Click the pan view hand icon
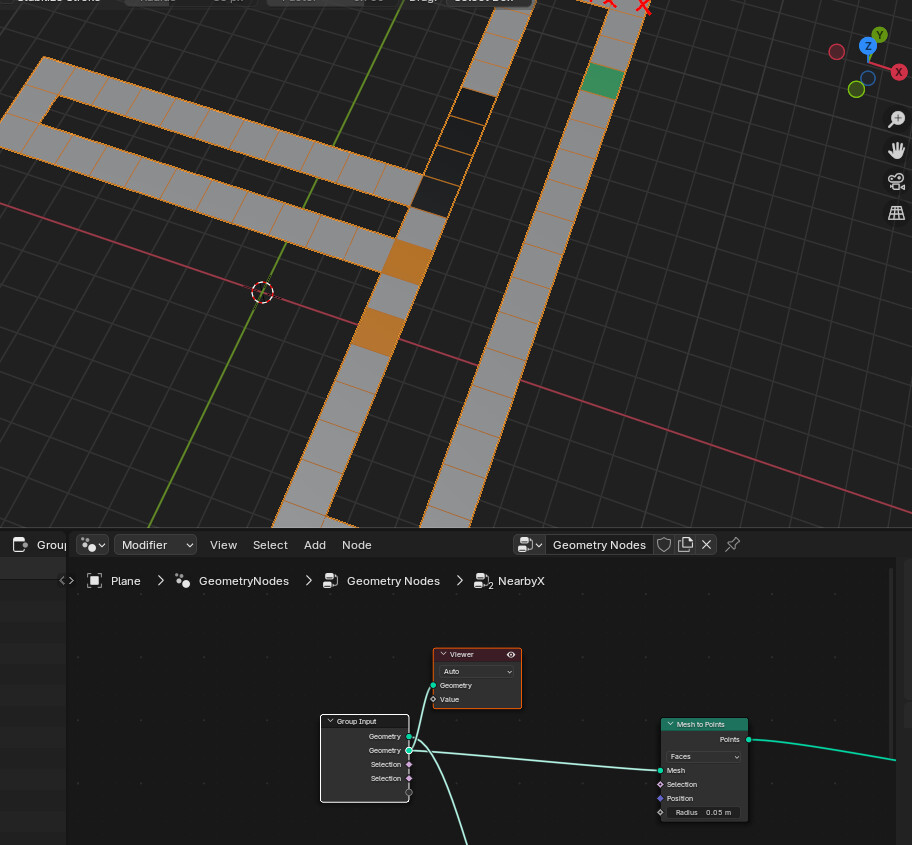Screen dimensions: 912x845 coord(896,150)
